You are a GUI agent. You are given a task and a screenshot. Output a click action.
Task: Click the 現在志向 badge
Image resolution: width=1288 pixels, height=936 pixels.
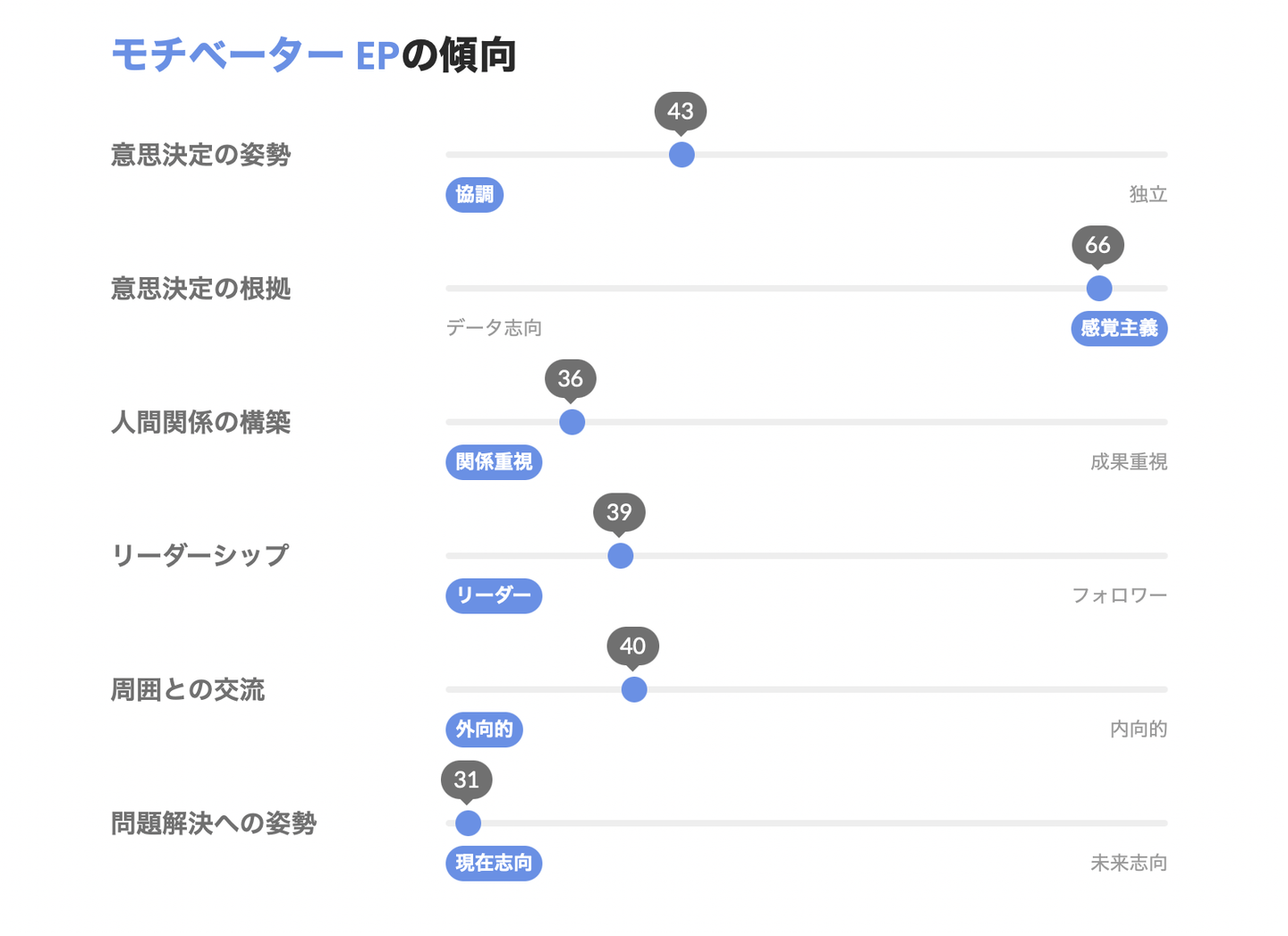point(494,863)
